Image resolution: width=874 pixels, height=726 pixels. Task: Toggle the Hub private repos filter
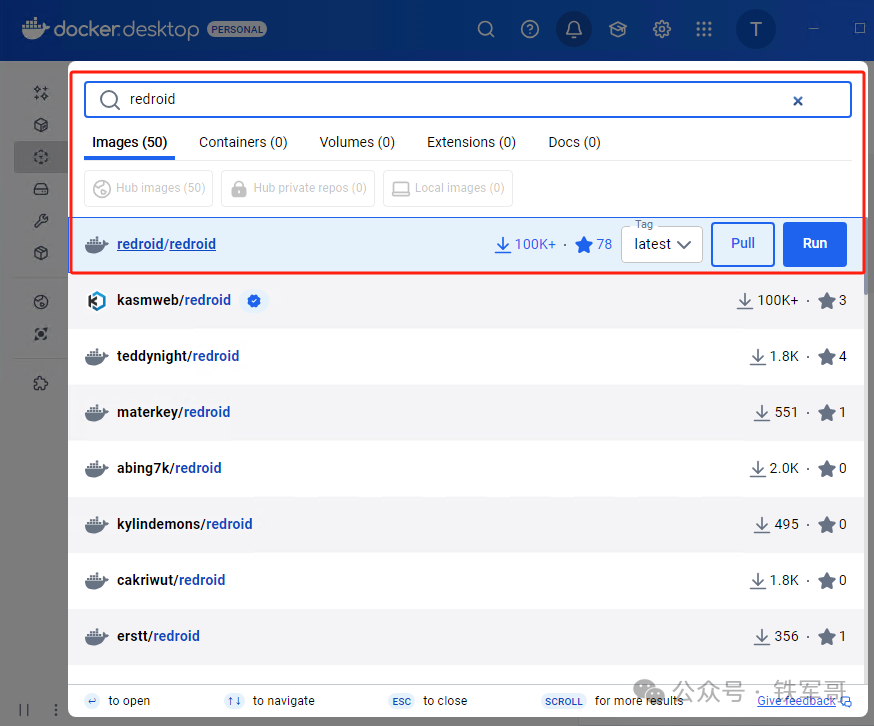[x=297, y=188]
